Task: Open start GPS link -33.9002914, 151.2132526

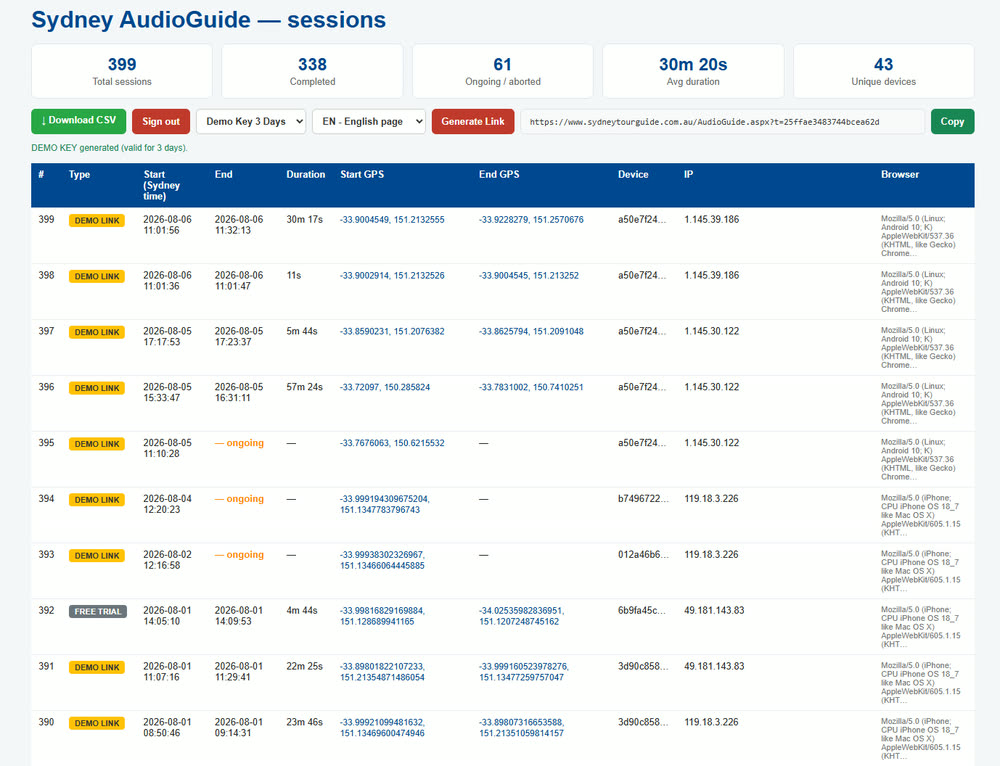Action: (x=392, y=276)
